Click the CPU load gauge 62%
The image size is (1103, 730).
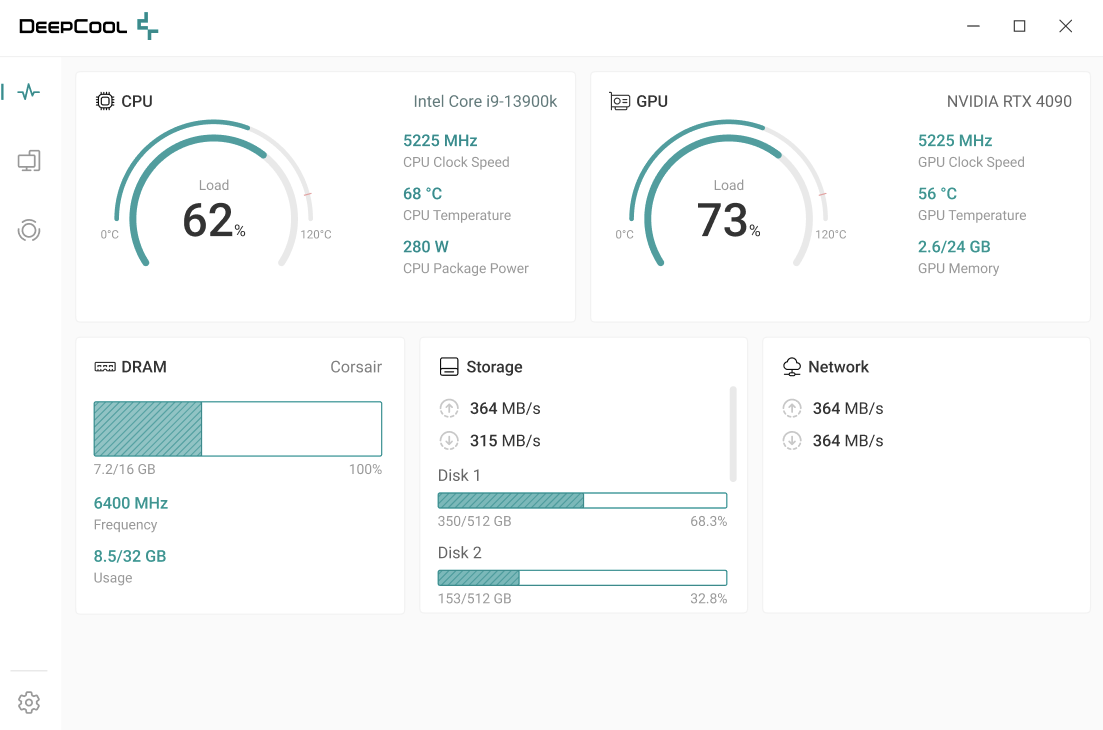(x=214, y=193)
